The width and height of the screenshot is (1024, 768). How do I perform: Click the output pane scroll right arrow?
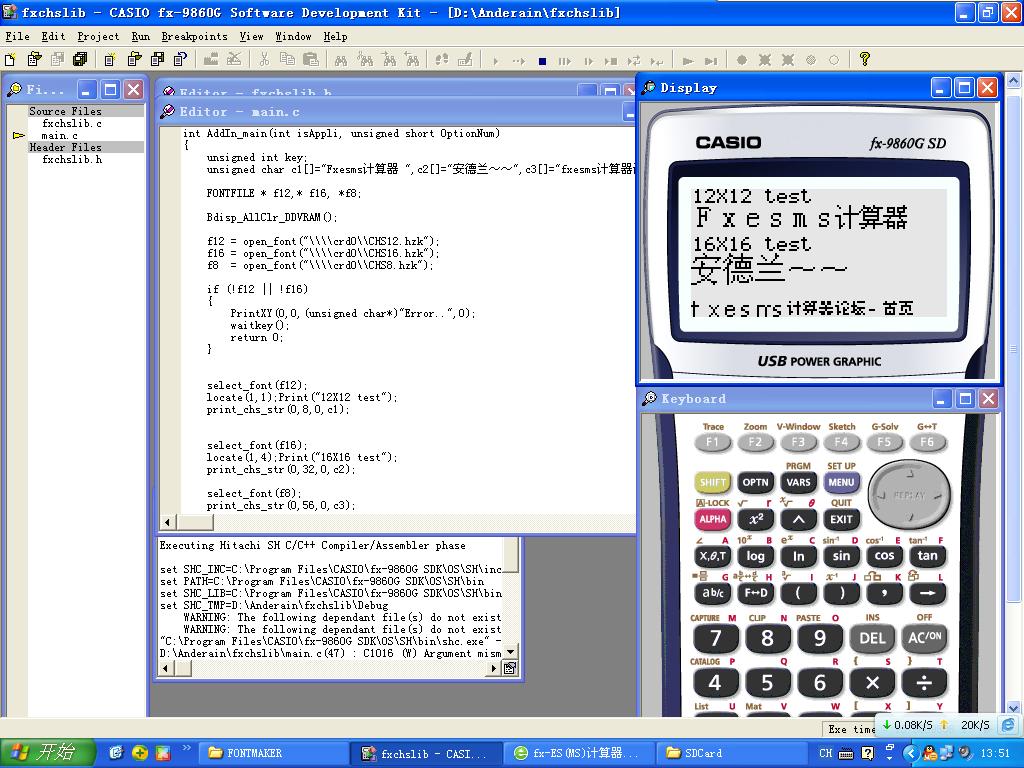pos(494,668)
